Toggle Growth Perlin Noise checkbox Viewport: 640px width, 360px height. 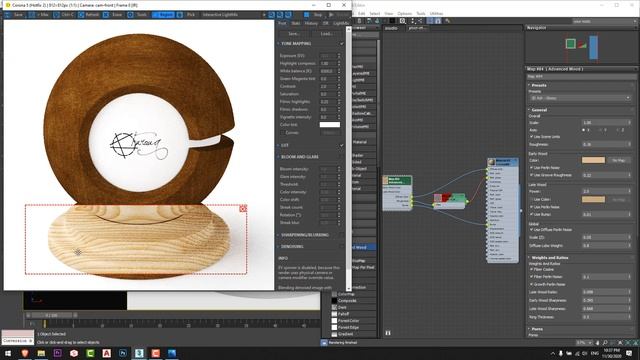coord(531,284)
